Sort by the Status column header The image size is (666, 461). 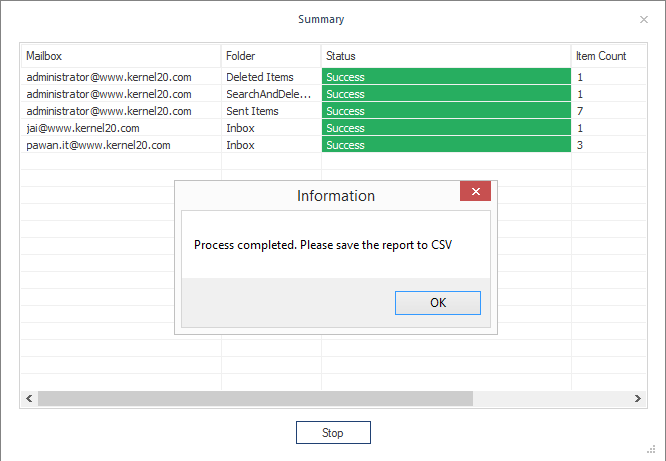446,56
